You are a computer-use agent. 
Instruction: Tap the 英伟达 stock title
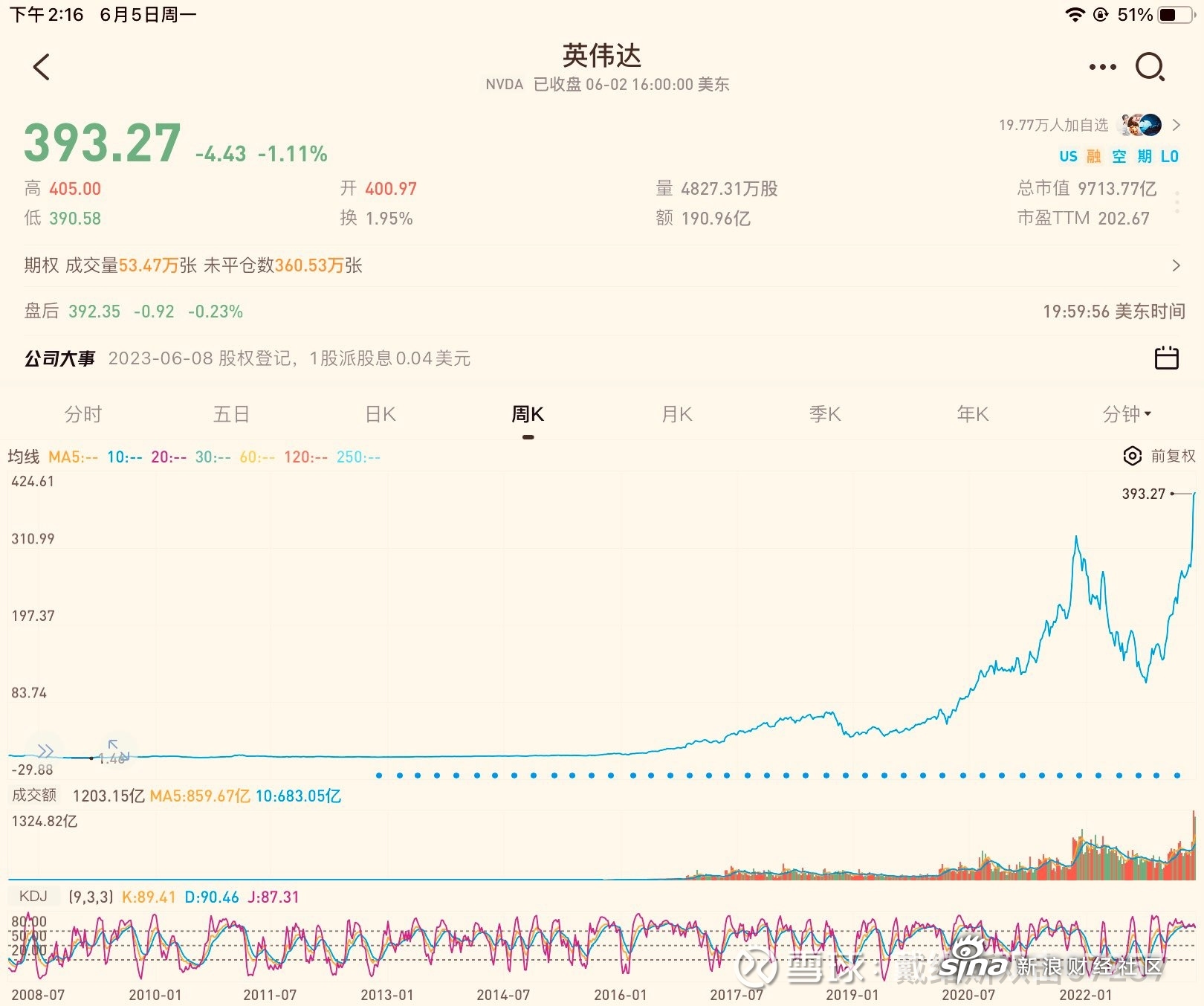coord(602,55)
